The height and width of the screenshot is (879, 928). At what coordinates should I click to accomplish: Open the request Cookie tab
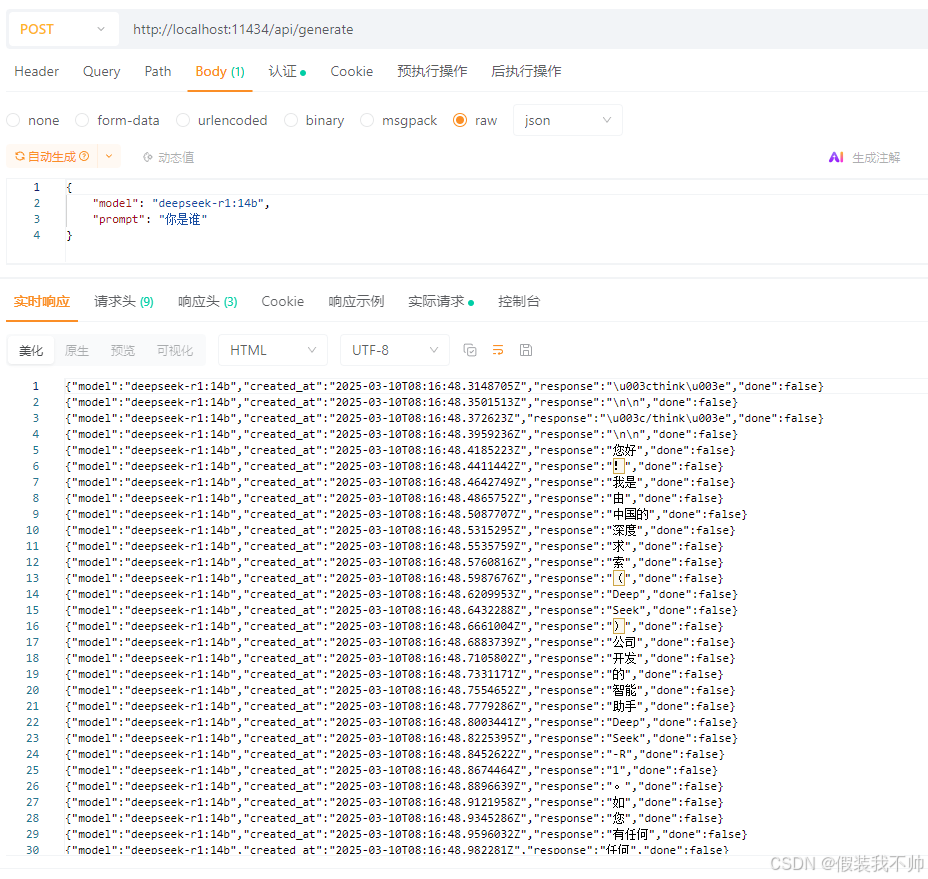click(x=352, y=72)
